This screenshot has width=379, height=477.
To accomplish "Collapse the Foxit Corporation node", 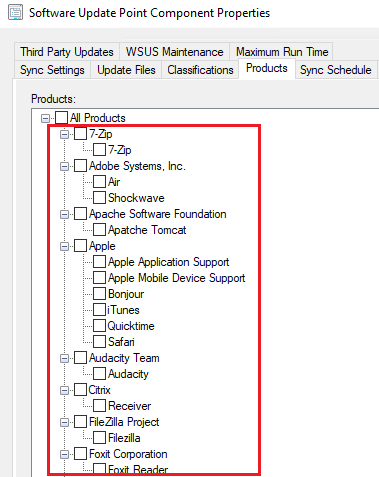I will [x=64, y=454].
